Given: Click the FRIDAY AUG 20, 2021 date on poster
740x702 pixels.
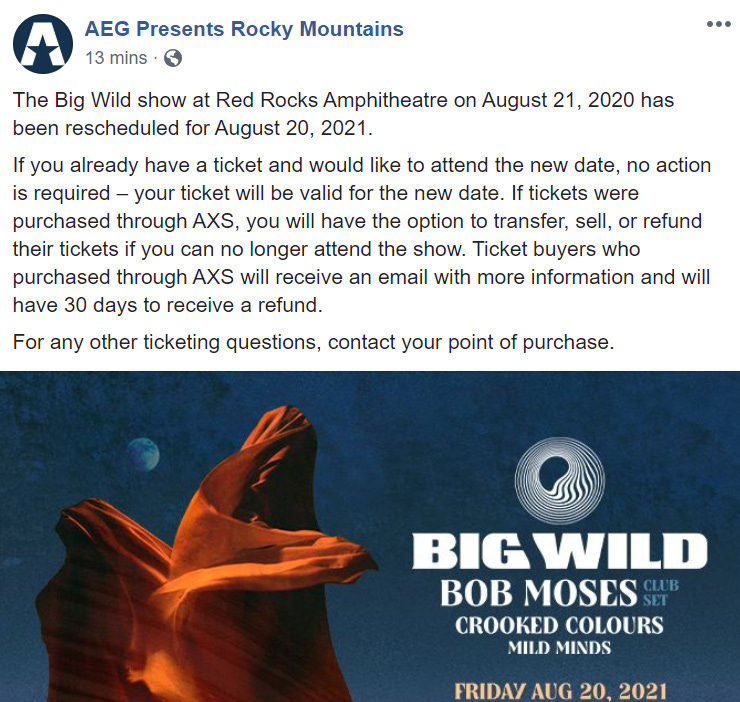Looking at the screenshot, I should pos(561,691).
